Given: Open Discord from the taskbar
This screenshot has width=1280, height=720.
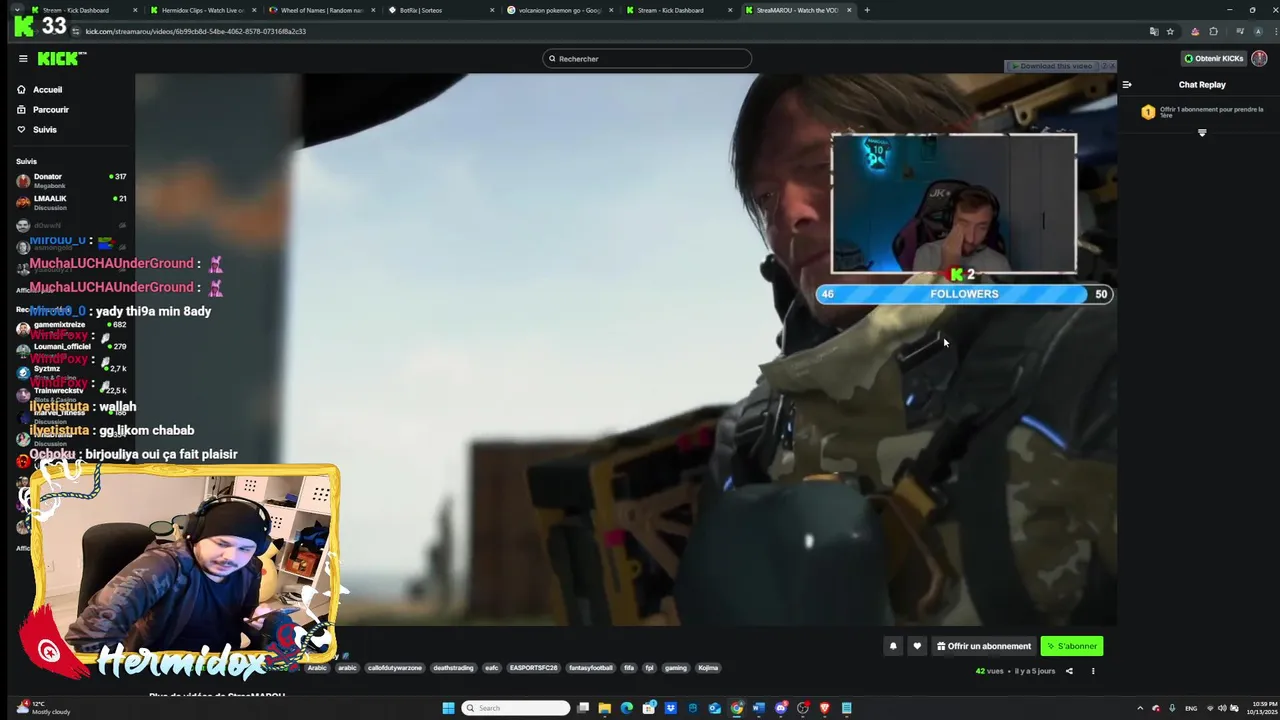Looking at the screenshot, I should coord(781,708).
